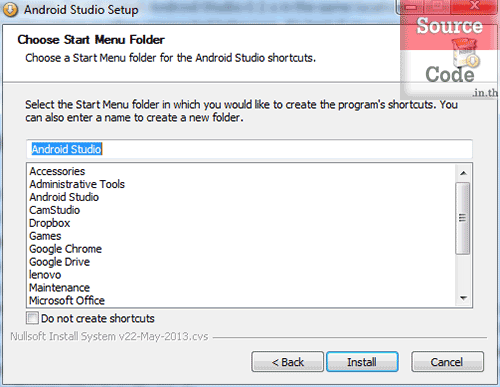The height and width of the screenshot is (387, 500).
Task: Select the Games folder entry
Action: coord(45,236)
